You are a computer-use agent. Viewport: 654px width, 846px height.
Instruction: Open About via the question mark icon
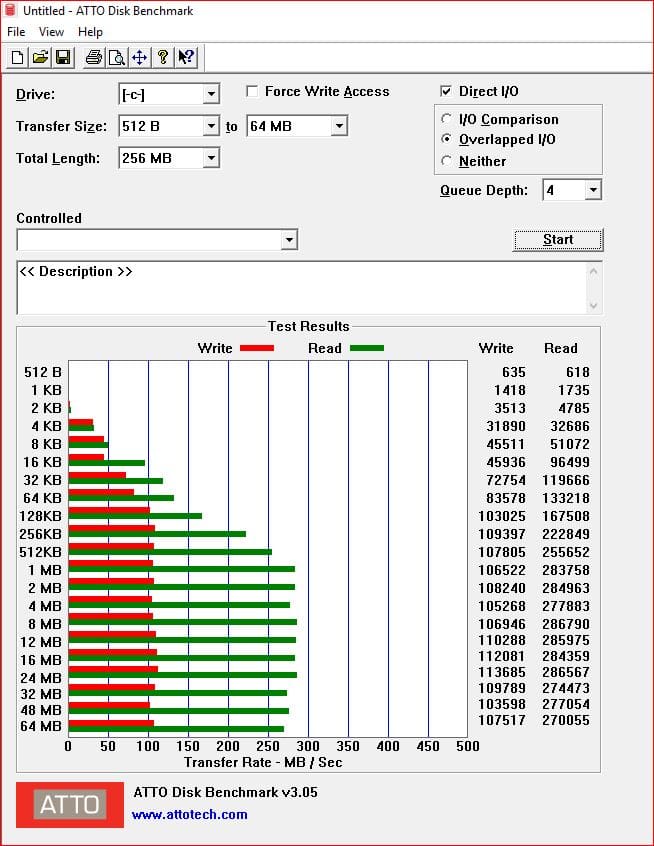[163, 57]
